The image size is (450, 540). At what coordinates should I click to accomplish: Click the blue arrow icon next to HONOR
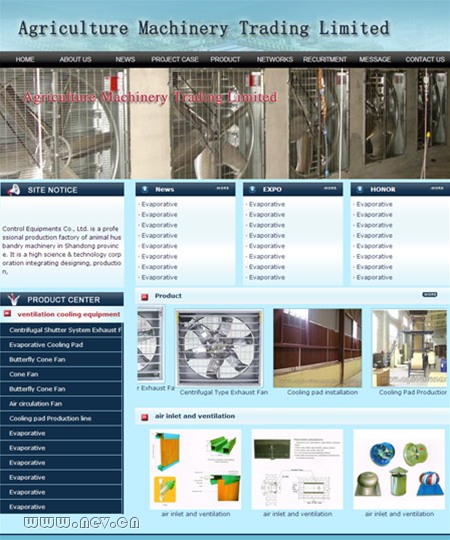pyautogui.click(x=359, y=189)
